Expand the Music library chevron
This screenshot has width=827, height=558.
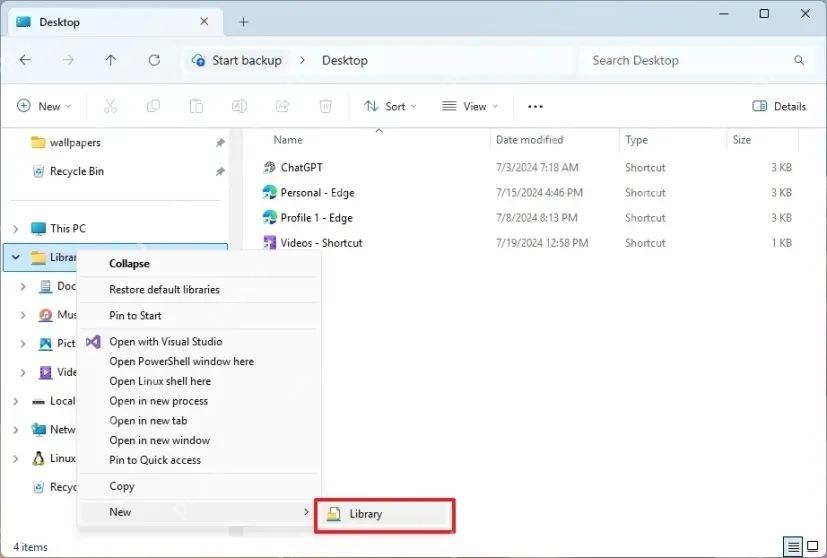point(23,315)
